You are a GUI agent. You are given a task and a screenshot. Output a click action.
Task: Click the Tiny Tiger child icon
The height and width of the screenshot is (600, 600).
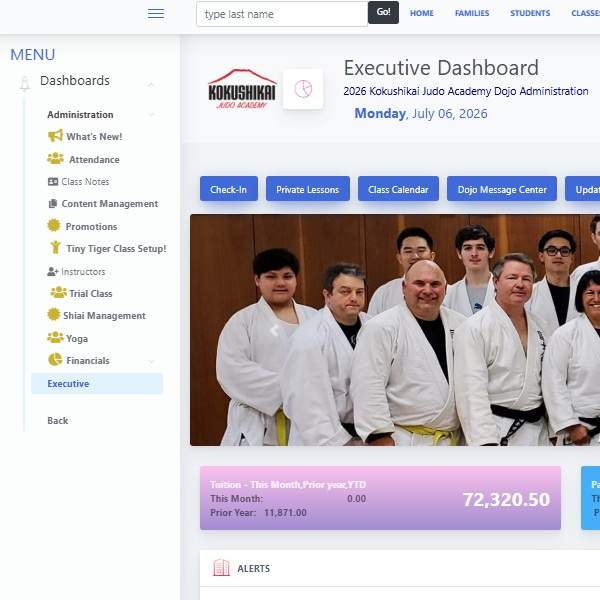tap(55, 247)
